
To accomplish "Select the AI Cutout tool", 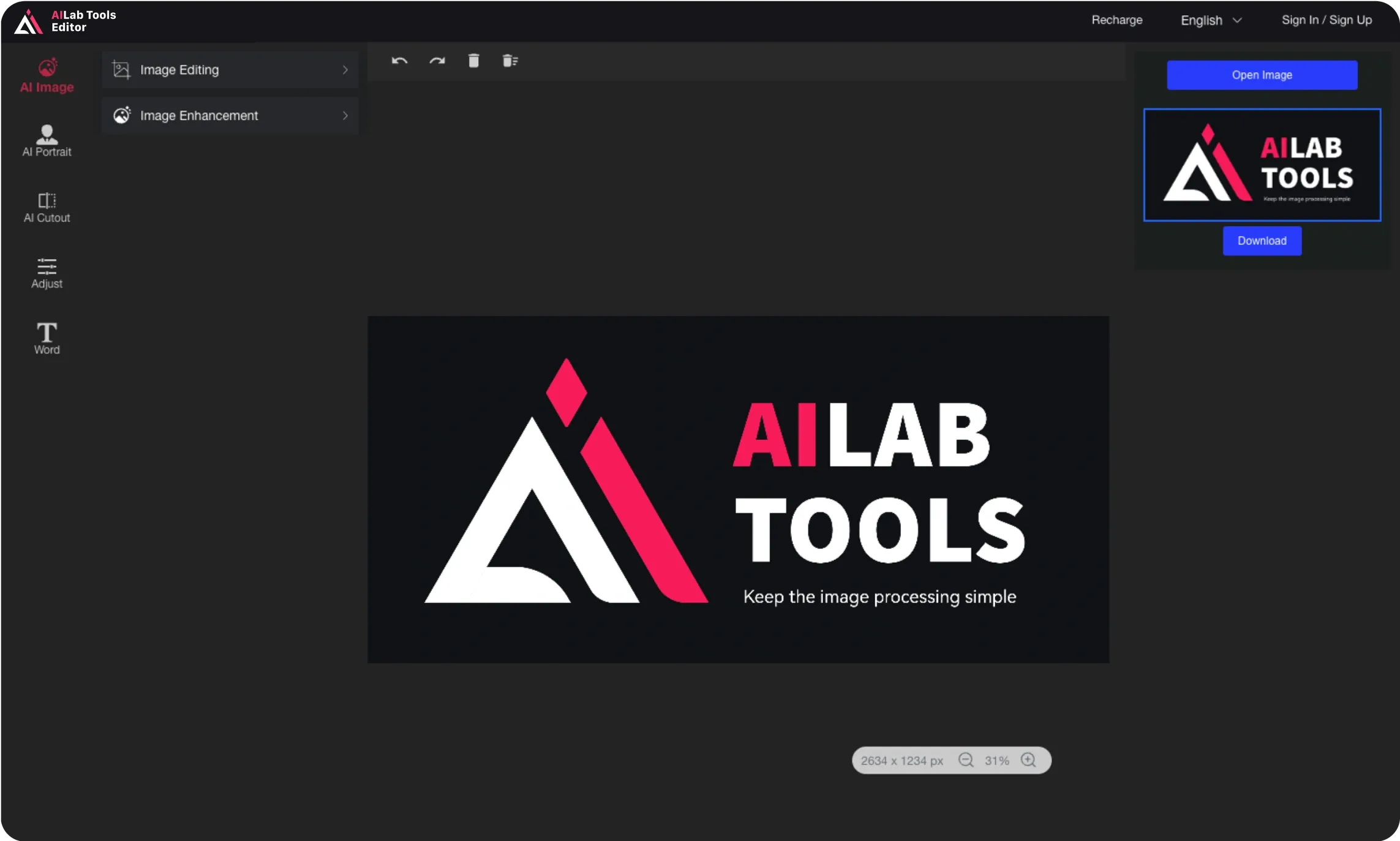I will pos(47,207).
